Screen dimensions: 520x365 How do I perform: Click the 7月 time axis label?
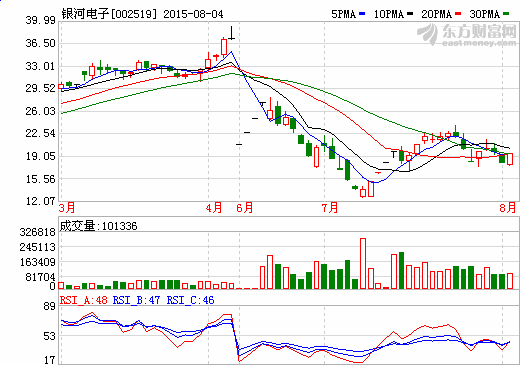tap(330, 208)
